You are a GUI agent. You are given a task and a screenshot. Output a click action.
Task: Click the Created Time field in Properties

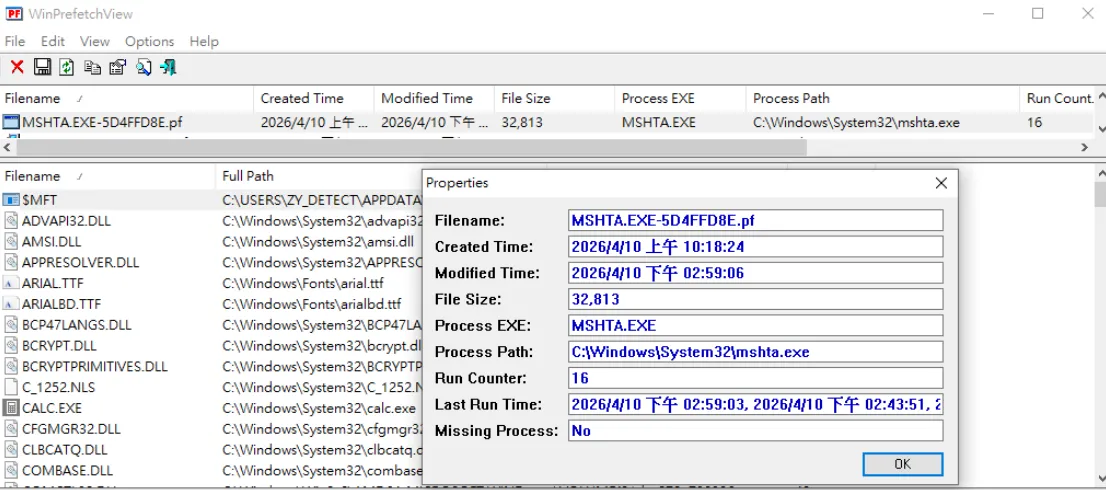click(x=755, y=247)
